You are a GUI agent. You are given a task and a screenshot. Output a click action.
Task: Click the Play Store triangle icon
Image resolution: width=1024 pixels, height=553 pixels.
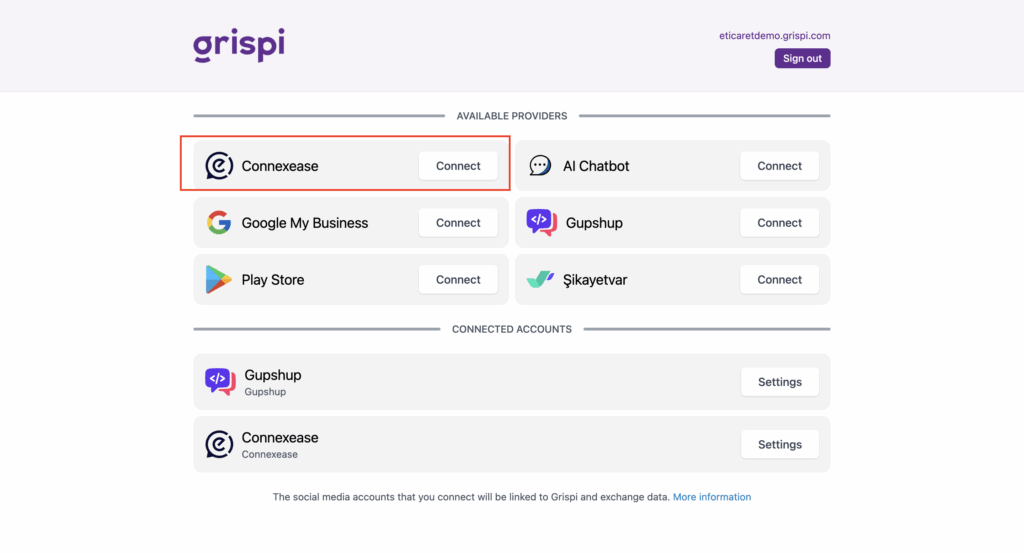[x=218, y=279]
